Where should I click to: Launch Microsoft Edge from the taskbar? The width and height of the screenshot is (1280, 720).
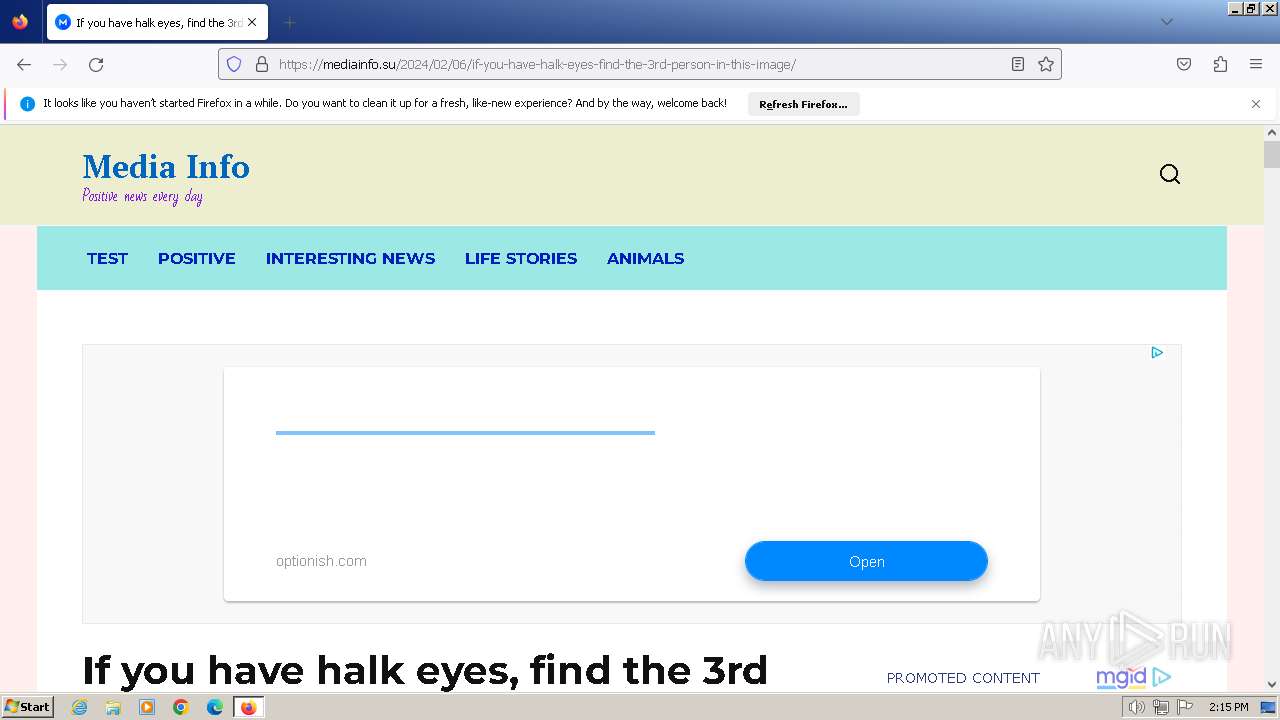tap(215, 707)
